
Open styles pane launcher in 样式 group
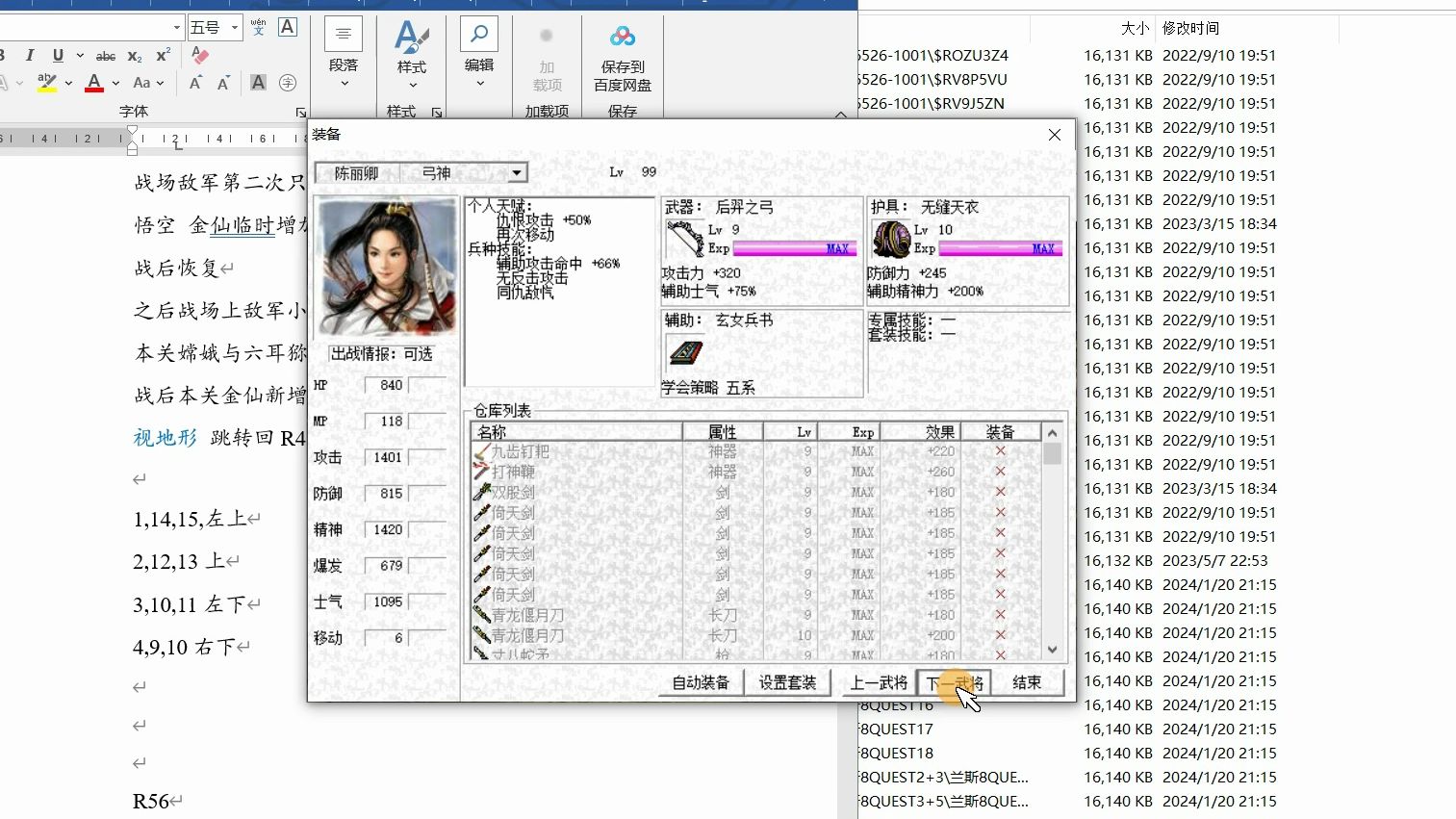437,113
